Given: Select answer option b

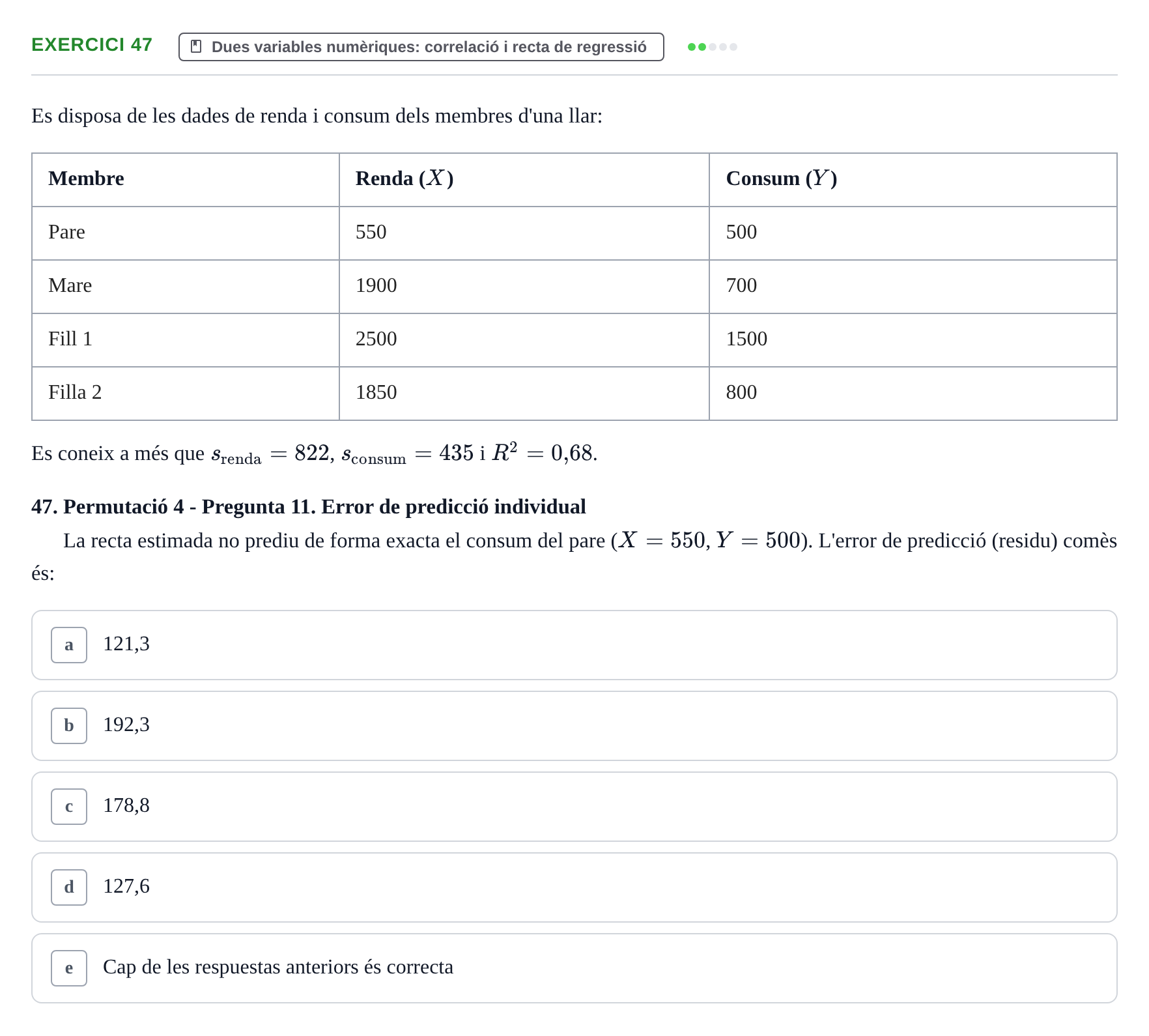Looking at the screenshot, I should pyautogui.click(x=574, y=726).
